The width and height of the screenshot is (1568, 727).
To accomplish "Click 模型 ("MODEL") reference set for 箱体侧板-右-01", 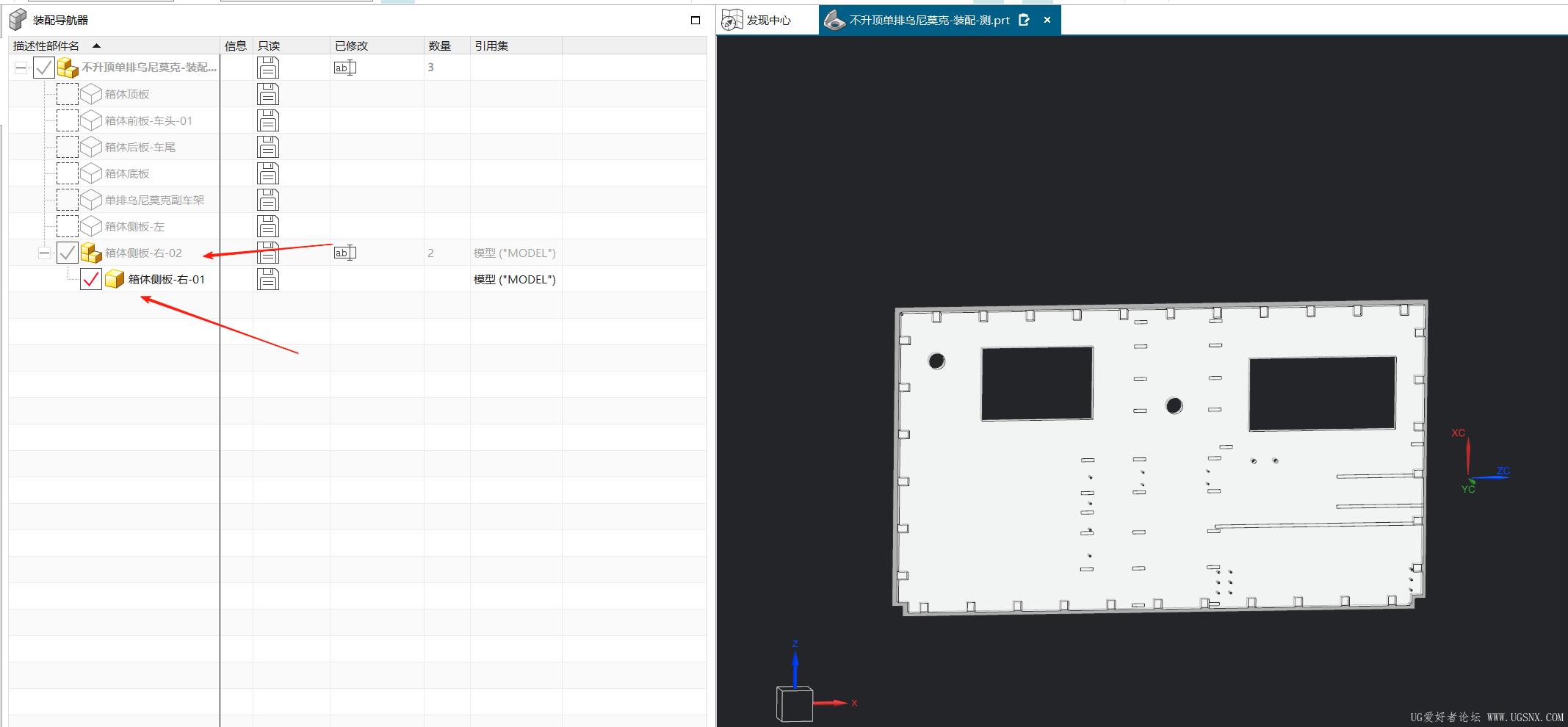I will [x=514, y=279].
